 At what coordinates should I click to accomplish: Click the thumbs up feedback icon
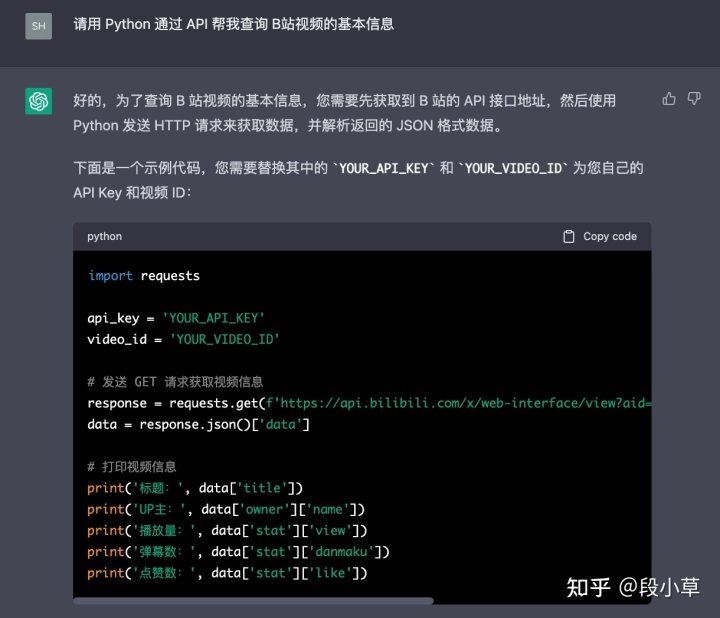669,99
